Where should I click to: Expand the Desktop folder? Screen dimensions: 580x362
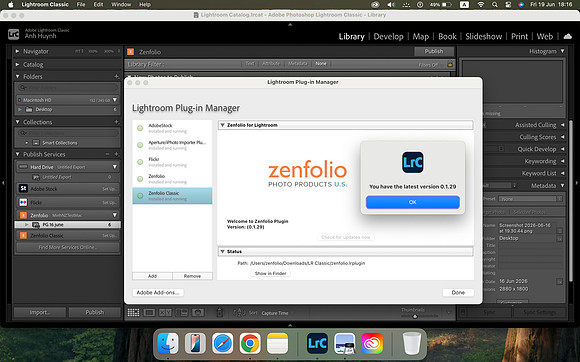click(x=20, y=109)
